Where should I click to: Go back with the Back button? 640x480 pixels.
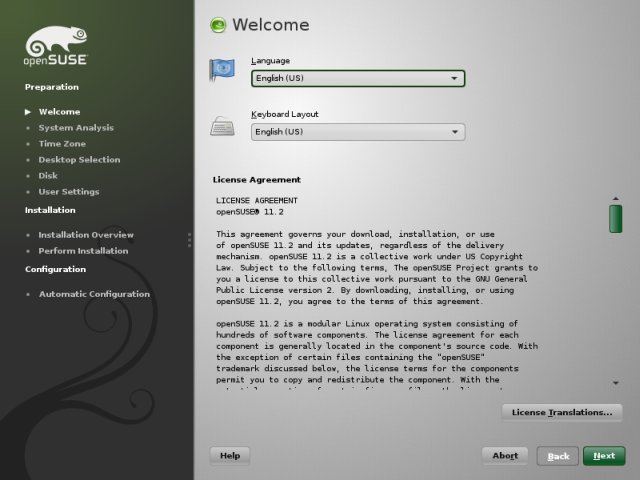pos(558,456)
